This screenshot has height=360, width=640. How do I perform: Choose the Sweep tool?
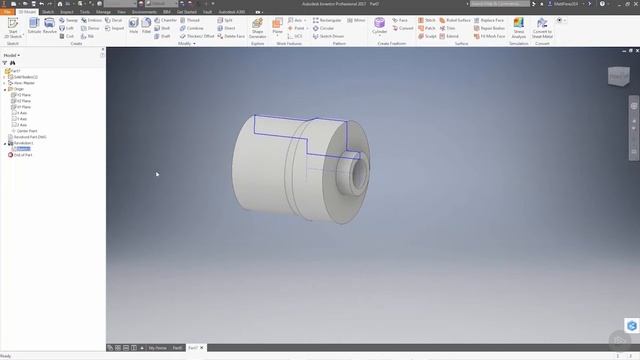click(x=68, y=20)
